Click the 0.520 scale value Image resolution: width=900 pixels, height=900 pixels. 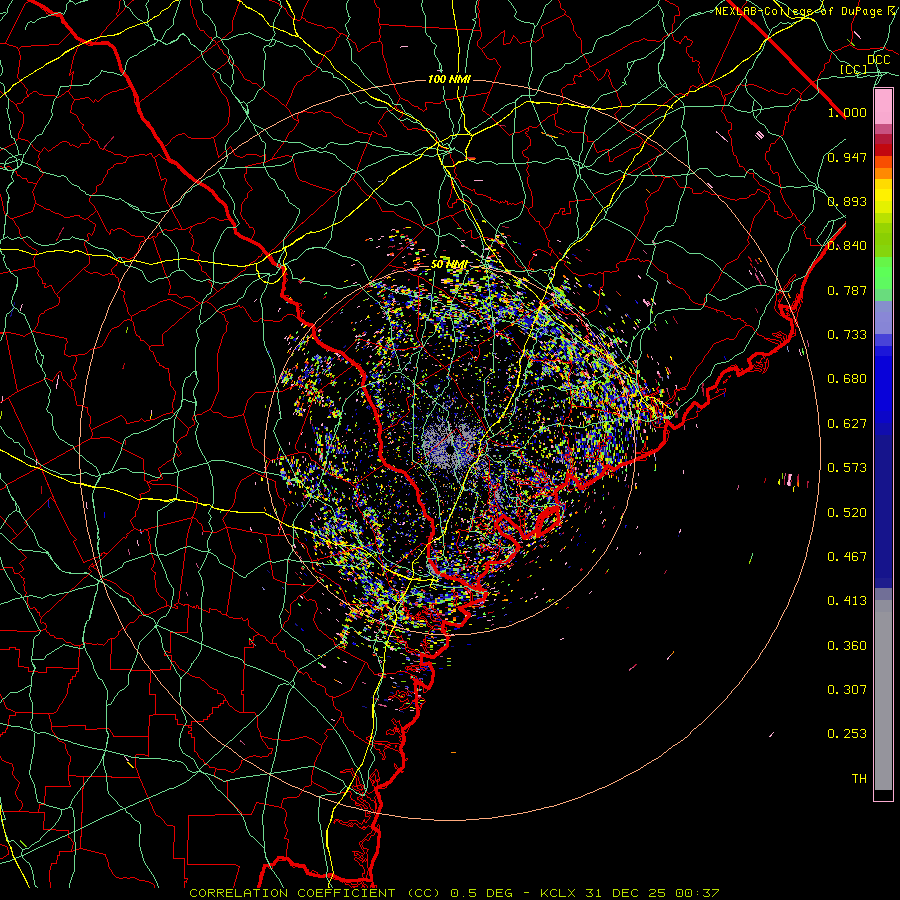847,513
